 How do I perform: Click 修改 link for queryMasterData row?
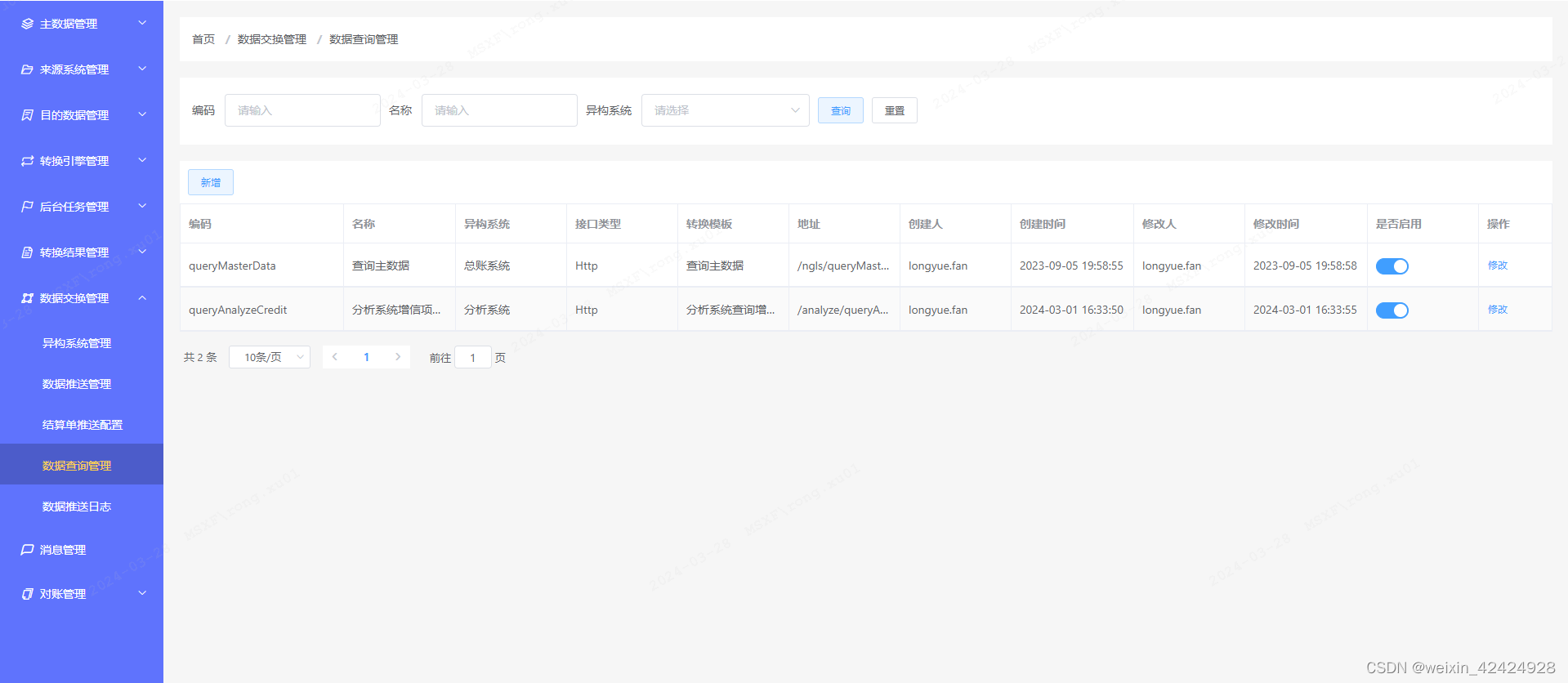[x=1498, y=266]
